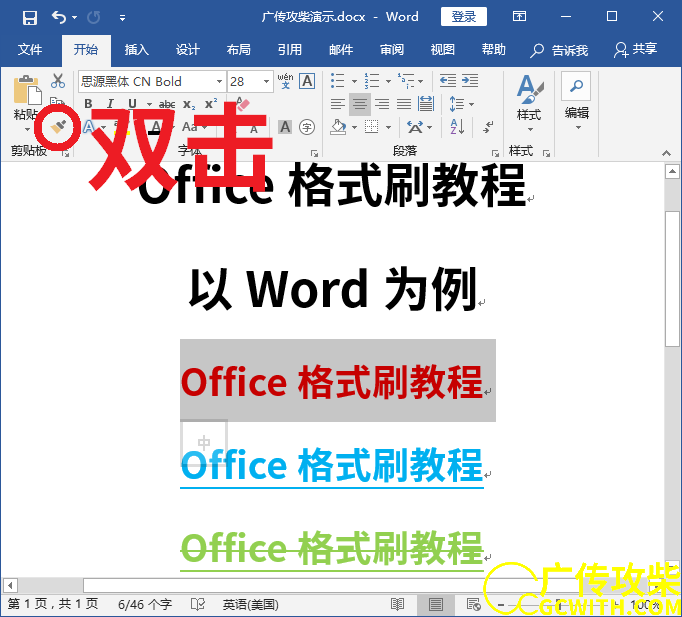This screenshot has height=617, width=682.
Task: Toggle show/hide paragraph marks icon
Action: pyautogui.click(x=488, y=127)
